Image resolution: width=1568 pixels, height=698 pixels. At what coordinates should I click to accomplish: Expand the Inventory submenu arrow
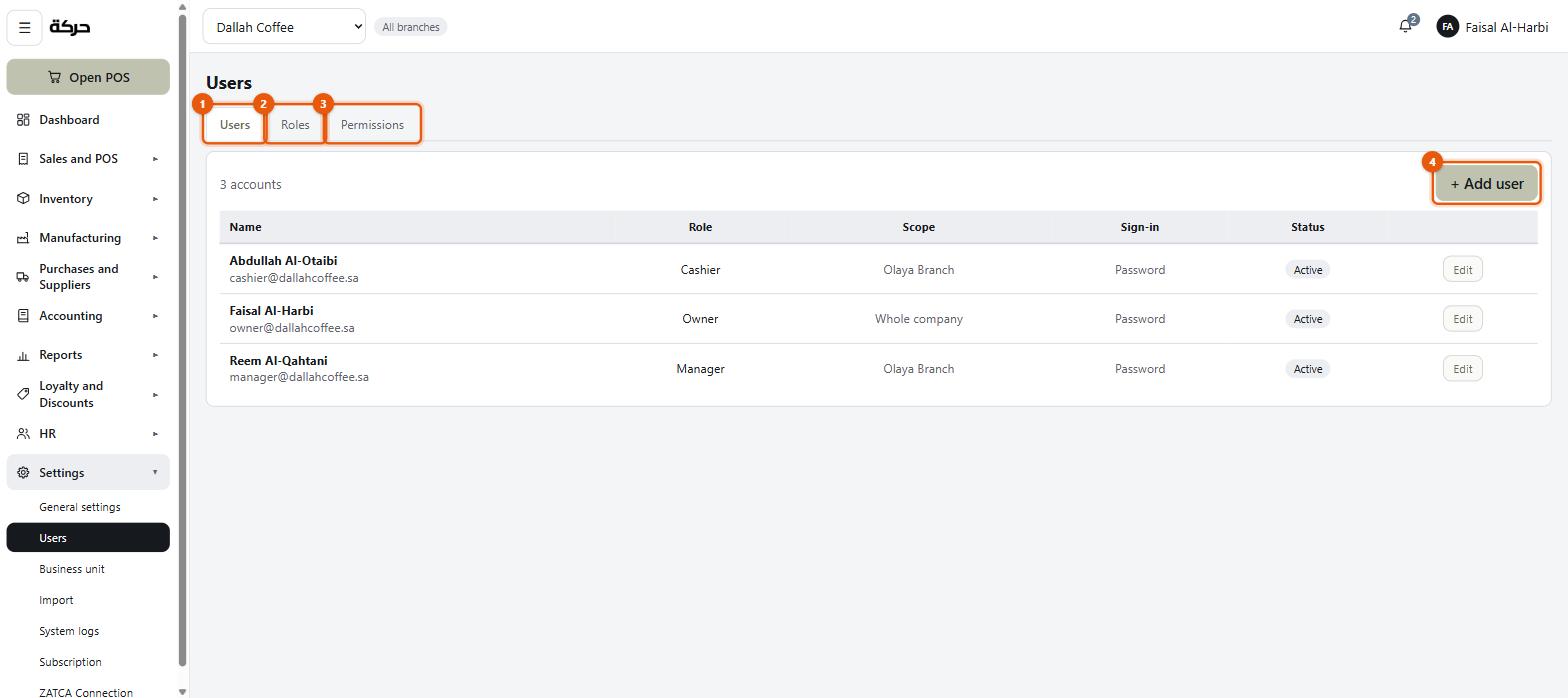[155, 199]
